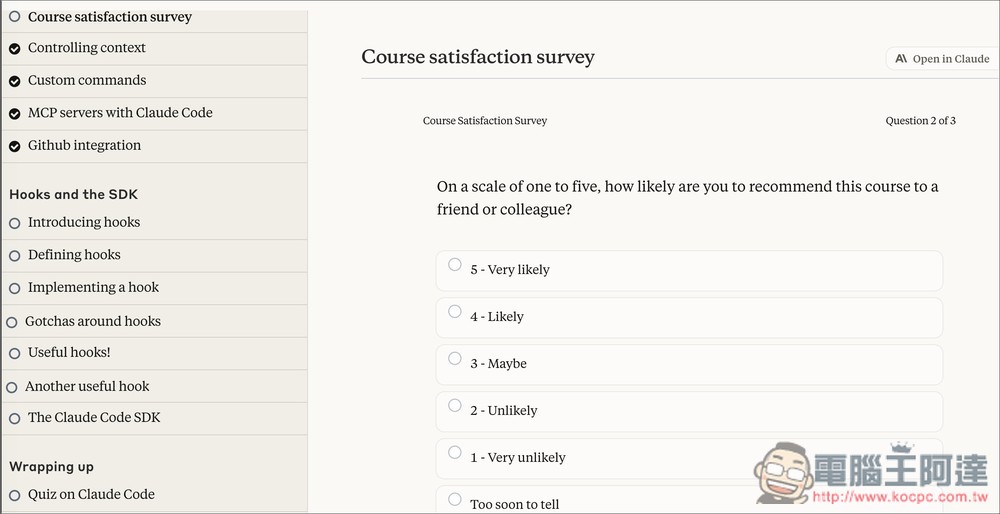1000x514 pixels.
Task: Select "2 - Unlikely" answer option
Action: 455,406
